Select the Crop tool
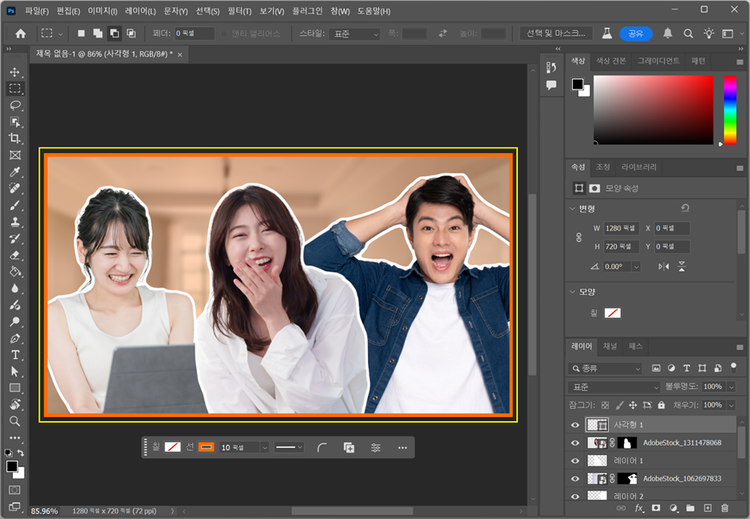The height and width of the screenshot is (519, 750). [15, 138]
